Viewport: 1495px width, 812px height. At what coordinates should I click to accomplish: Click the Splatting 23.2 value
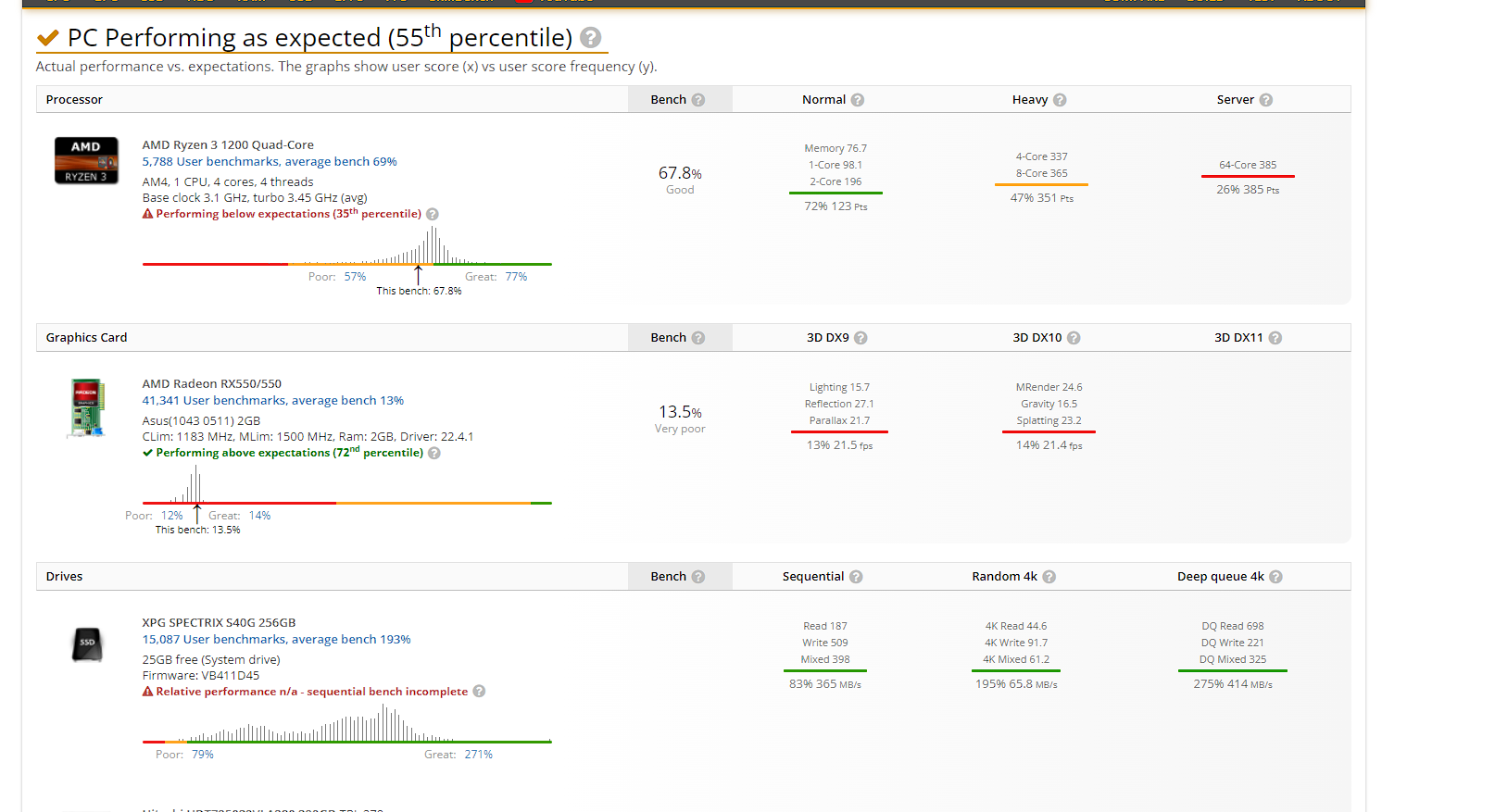point(1049,421)
